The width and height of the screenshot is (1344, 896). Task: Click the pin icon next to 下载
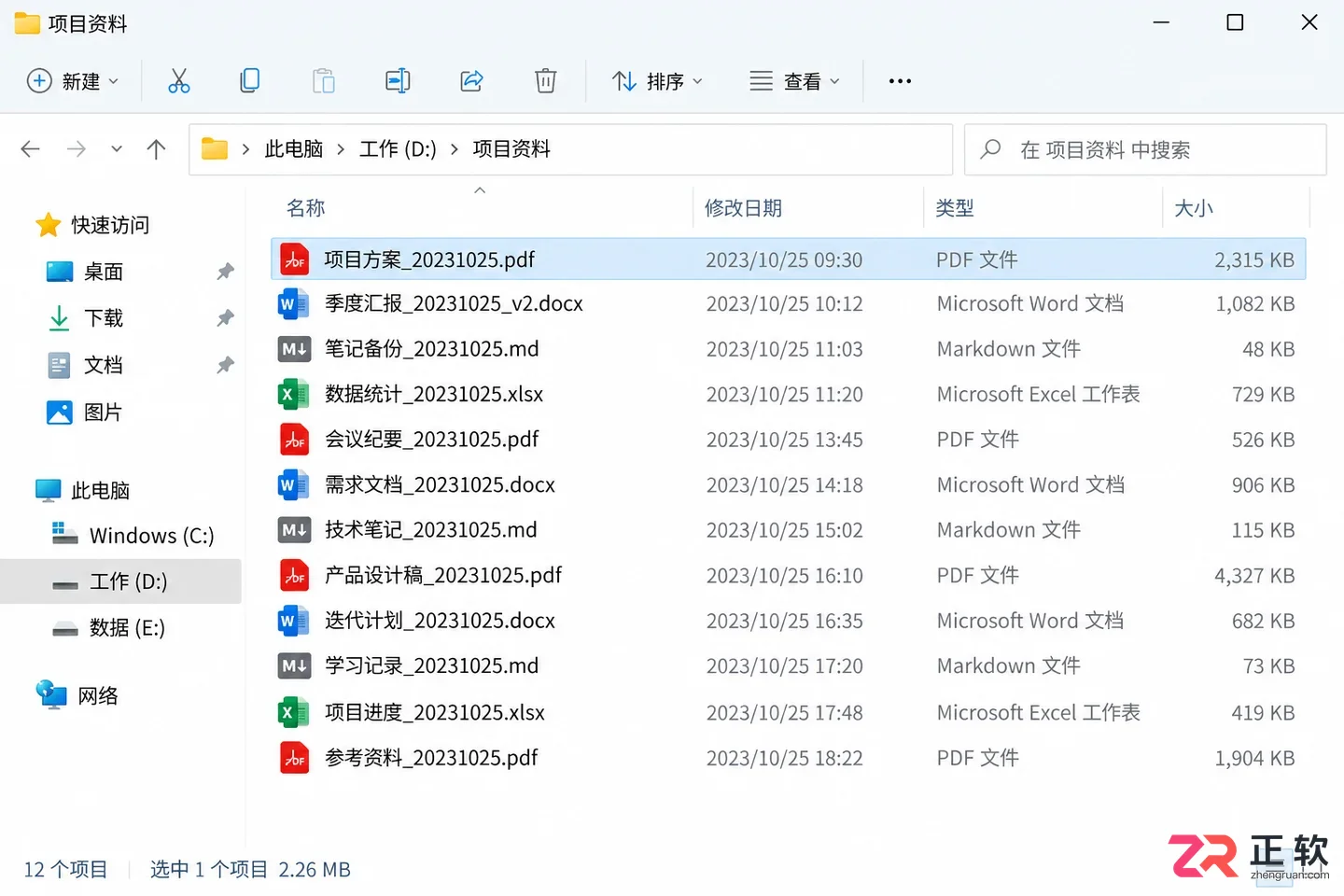point(225,318)
